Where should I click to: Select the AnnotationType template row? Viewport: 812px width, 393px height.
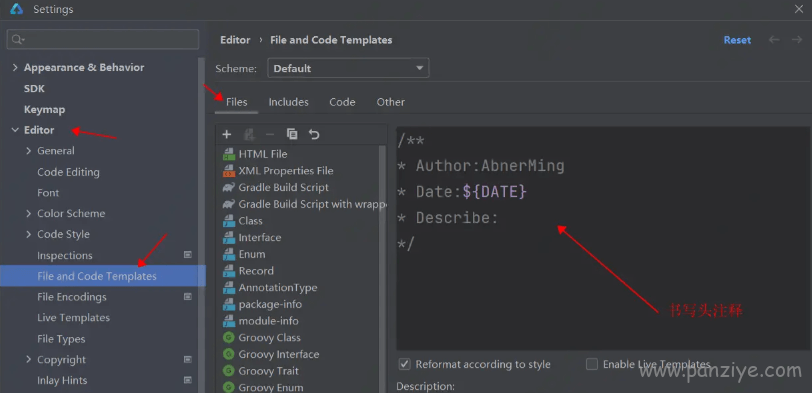(298, 288)
